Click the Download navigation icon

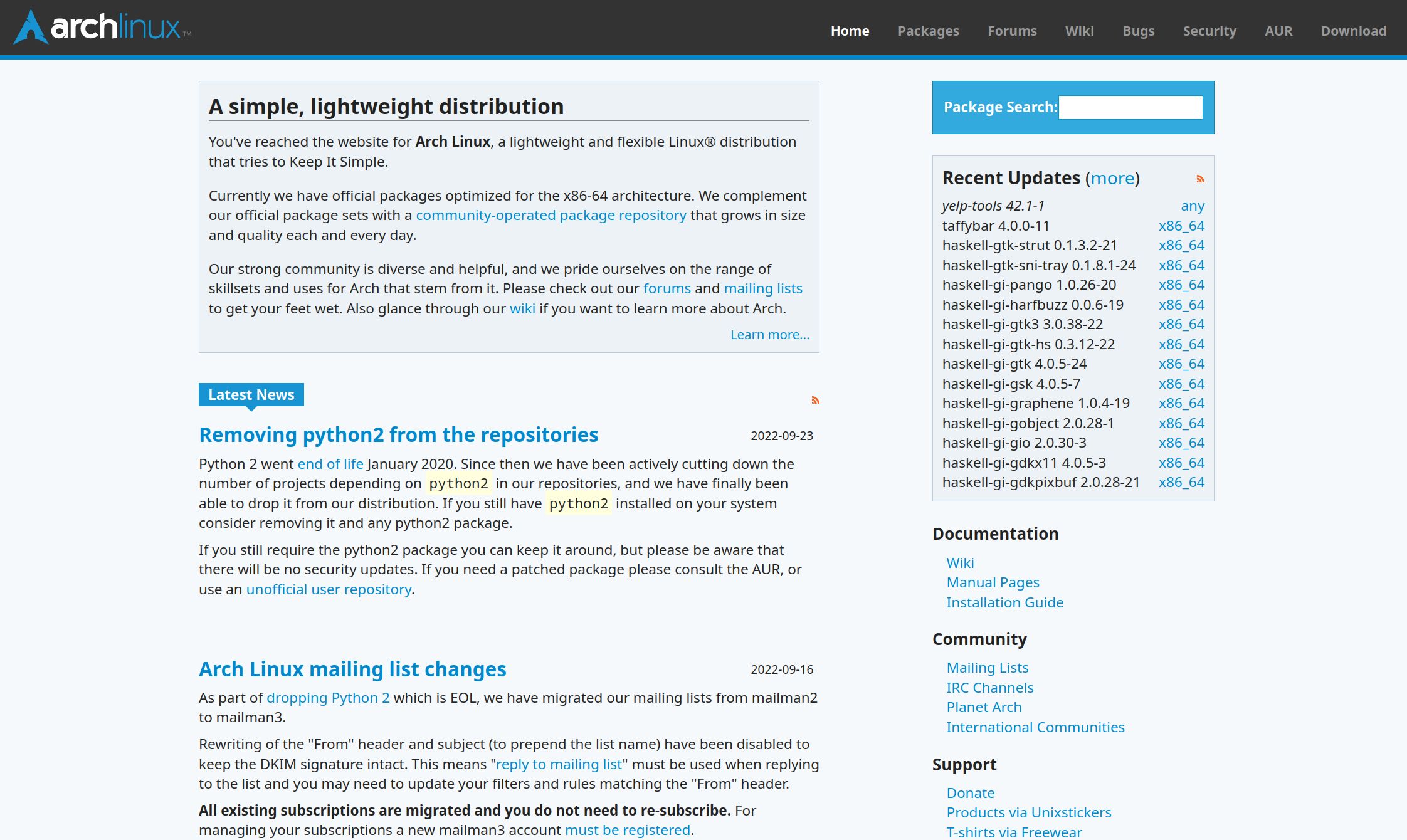click(1353, 30)
